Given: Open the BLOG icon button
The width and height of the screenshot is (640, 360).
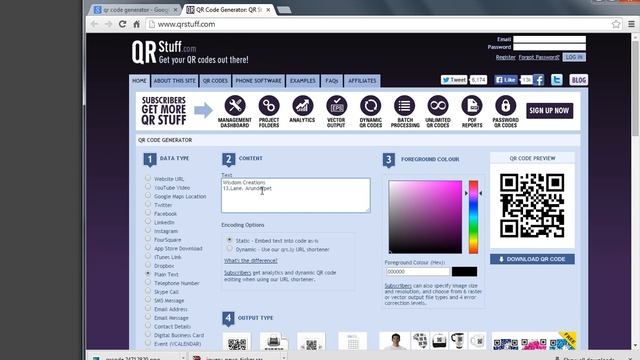Looking at the screenshot, I should pos(578,80).
